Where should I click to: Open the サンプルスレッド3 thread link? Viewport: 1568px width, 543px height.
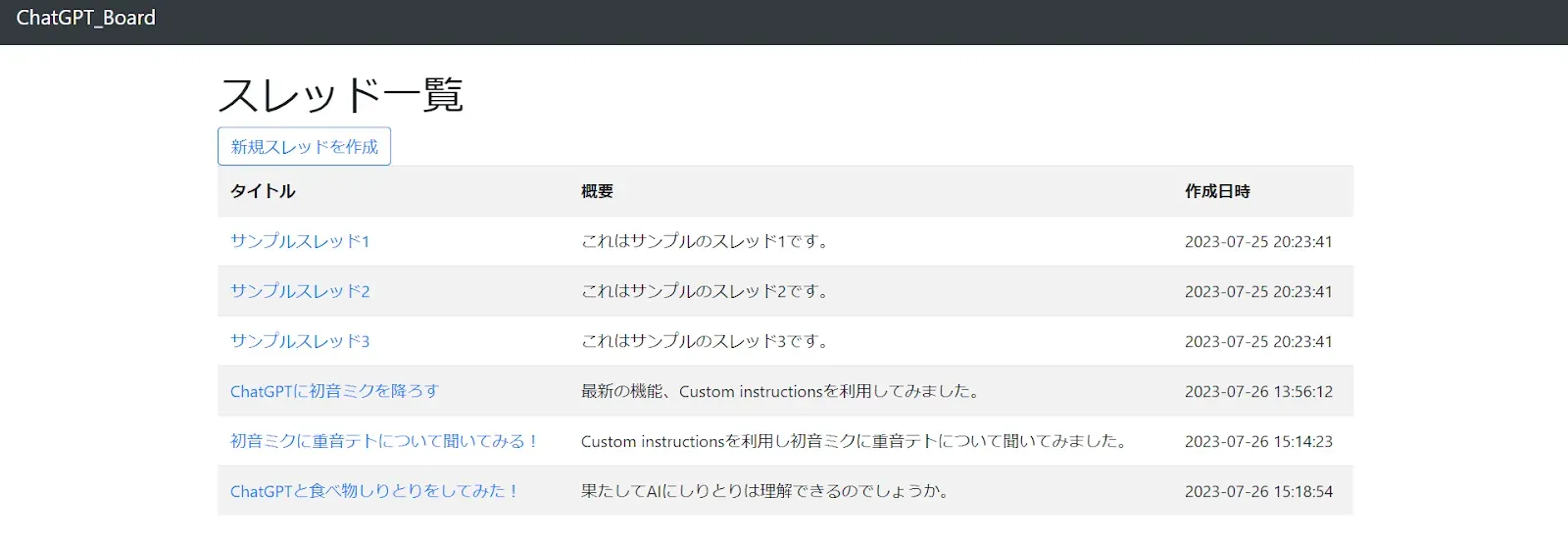pos(300,341)
